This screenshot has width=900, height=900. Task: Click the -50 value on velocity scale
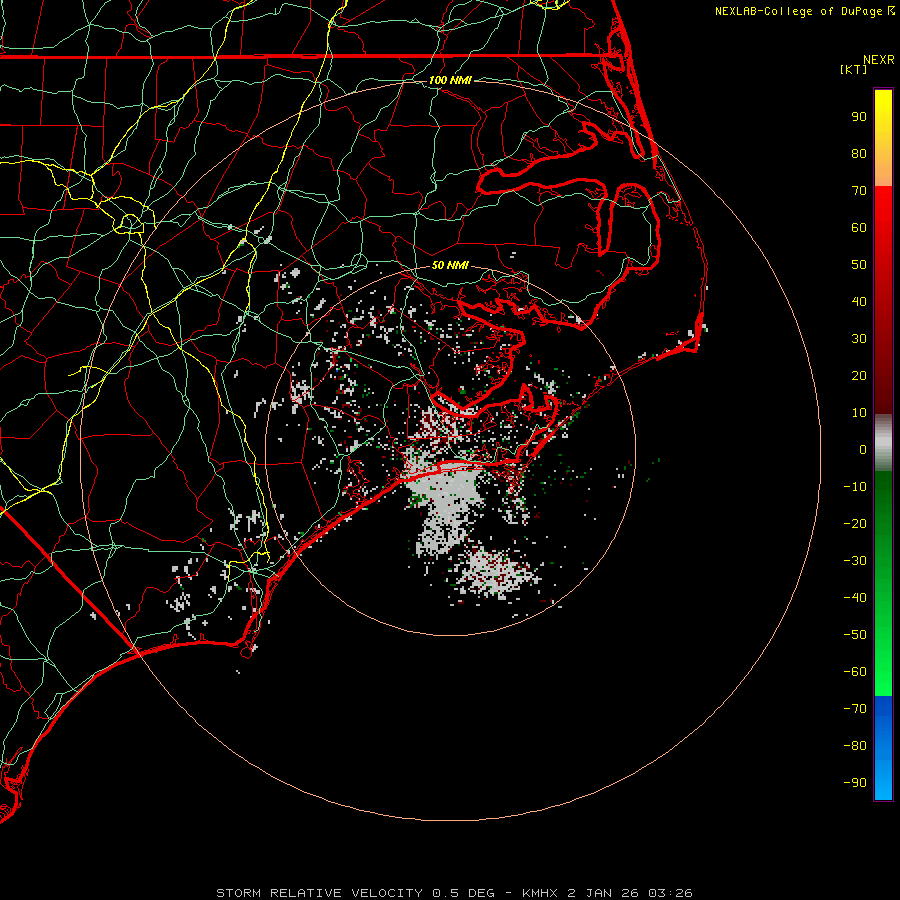(855, 635)
